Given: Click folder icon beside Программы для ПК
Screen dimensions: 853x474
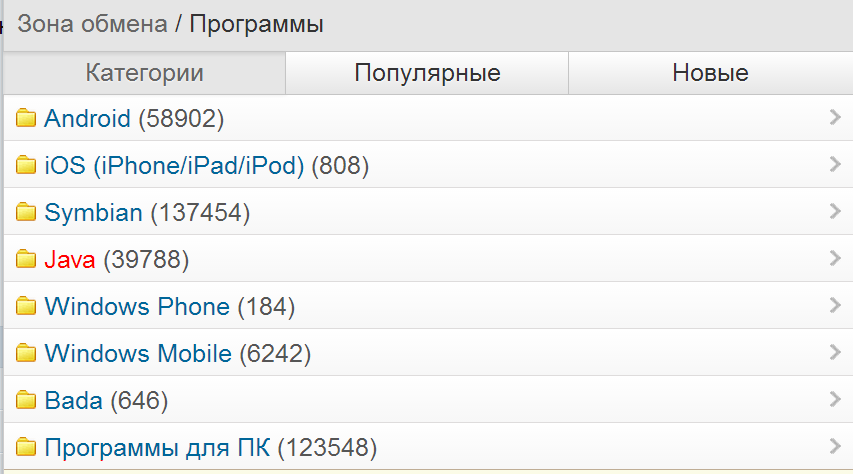Looking at the screenshot, I should 26,447.
